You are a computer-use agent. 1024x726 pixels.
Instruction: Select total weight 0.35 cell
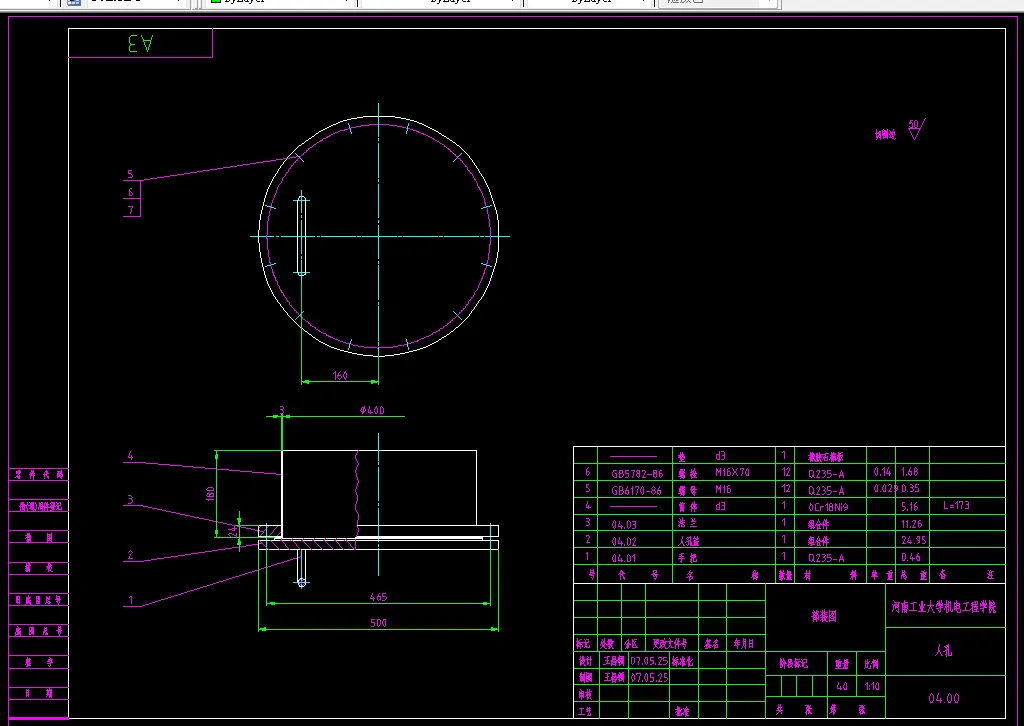pos(910,488)
